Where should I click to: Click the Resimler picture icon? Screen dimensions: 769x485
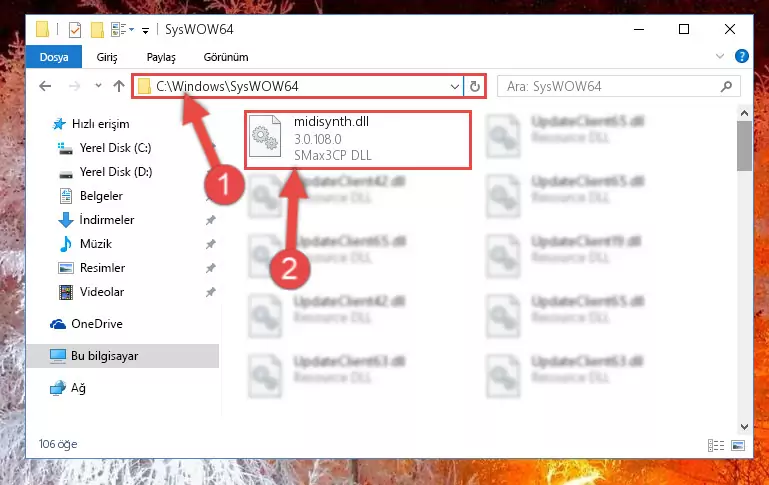[66, 268]
